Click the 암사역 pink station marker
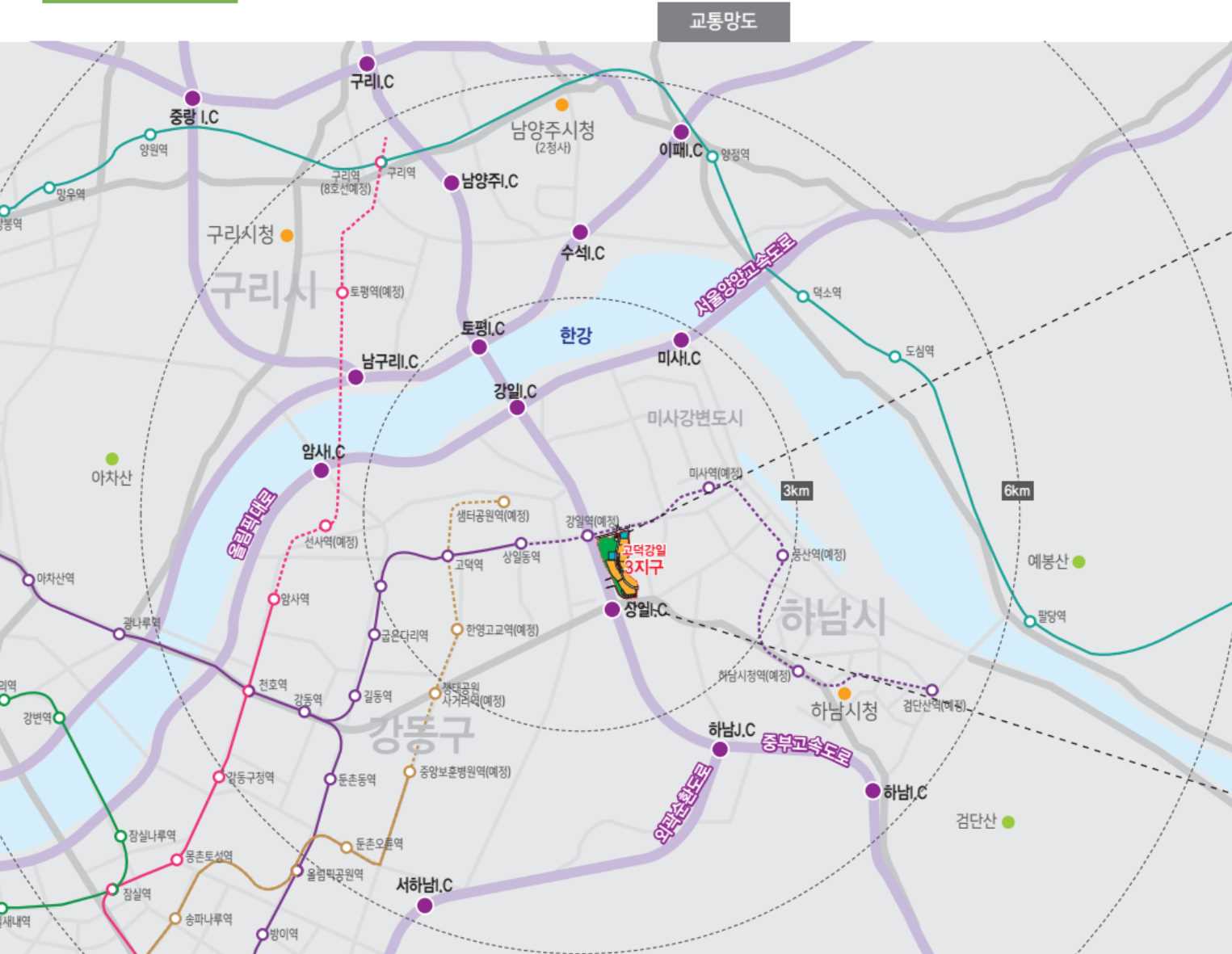 [x=274, y=599]
